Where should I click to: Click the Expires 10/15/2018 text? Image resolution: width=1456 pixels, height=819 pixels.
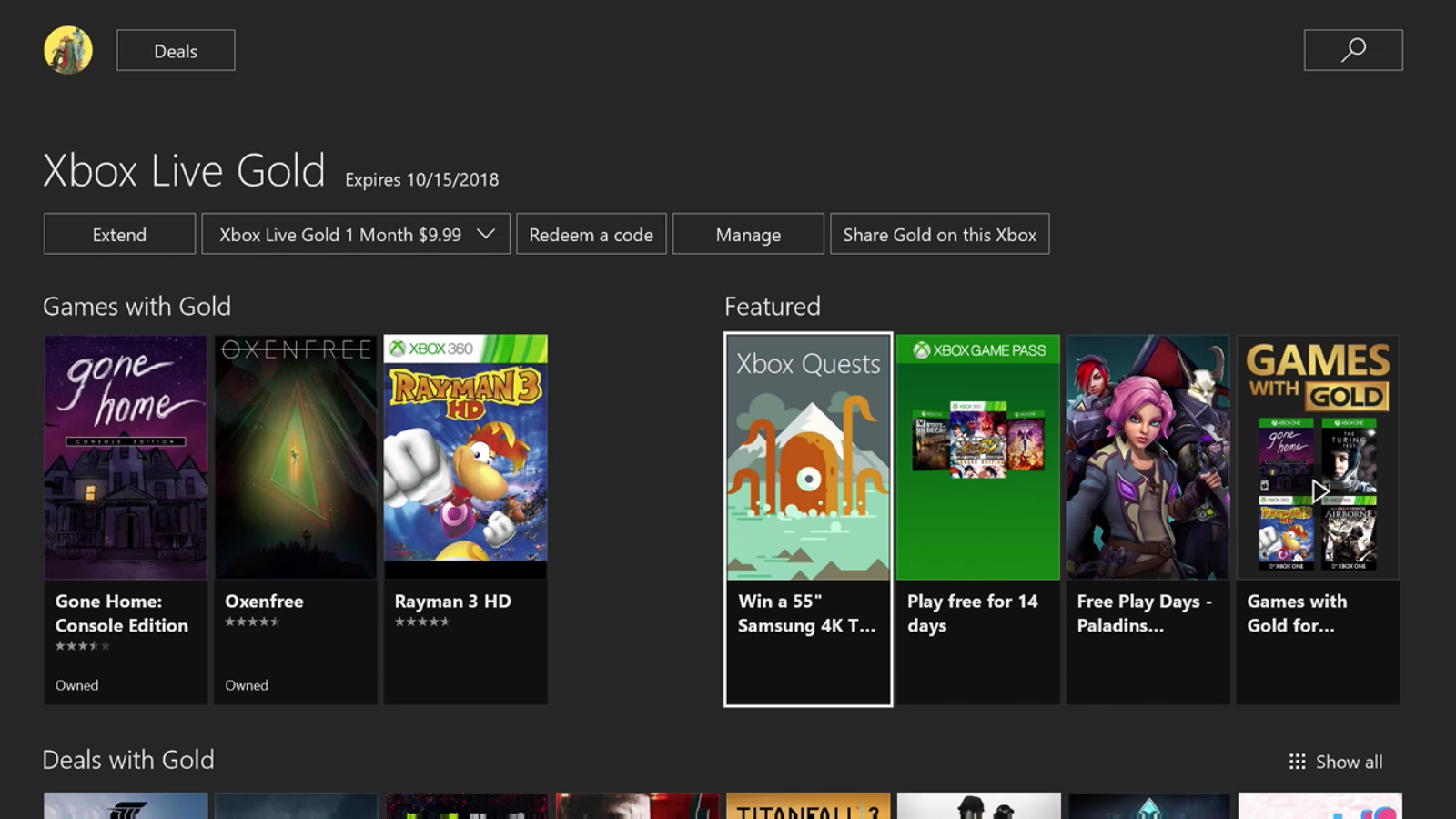(421, 179)
